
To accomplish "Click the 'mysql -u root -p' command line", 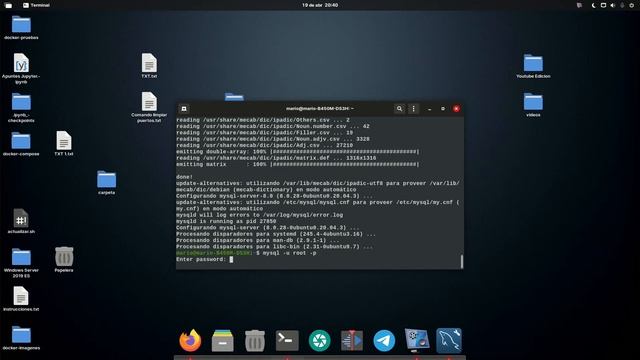I will point(289,253).
